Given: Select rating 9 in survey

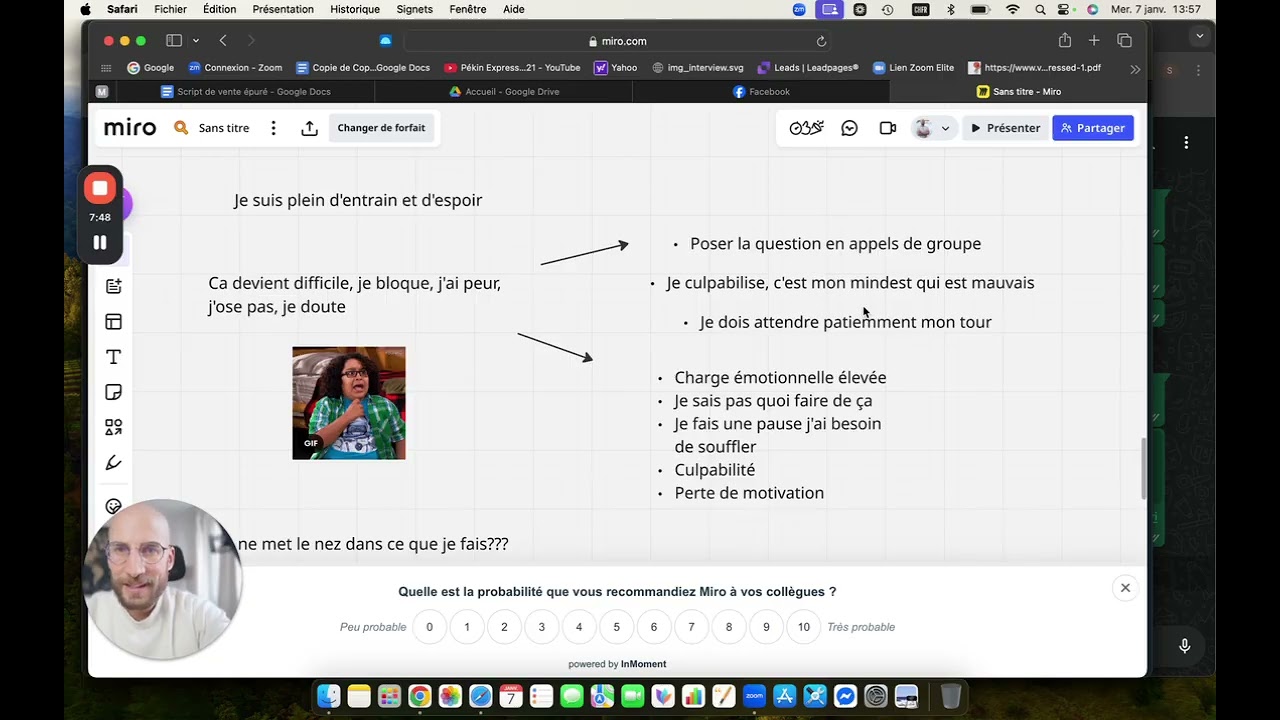Looking at the screenshot, I should pyautogui.click(x=766, y=627).
